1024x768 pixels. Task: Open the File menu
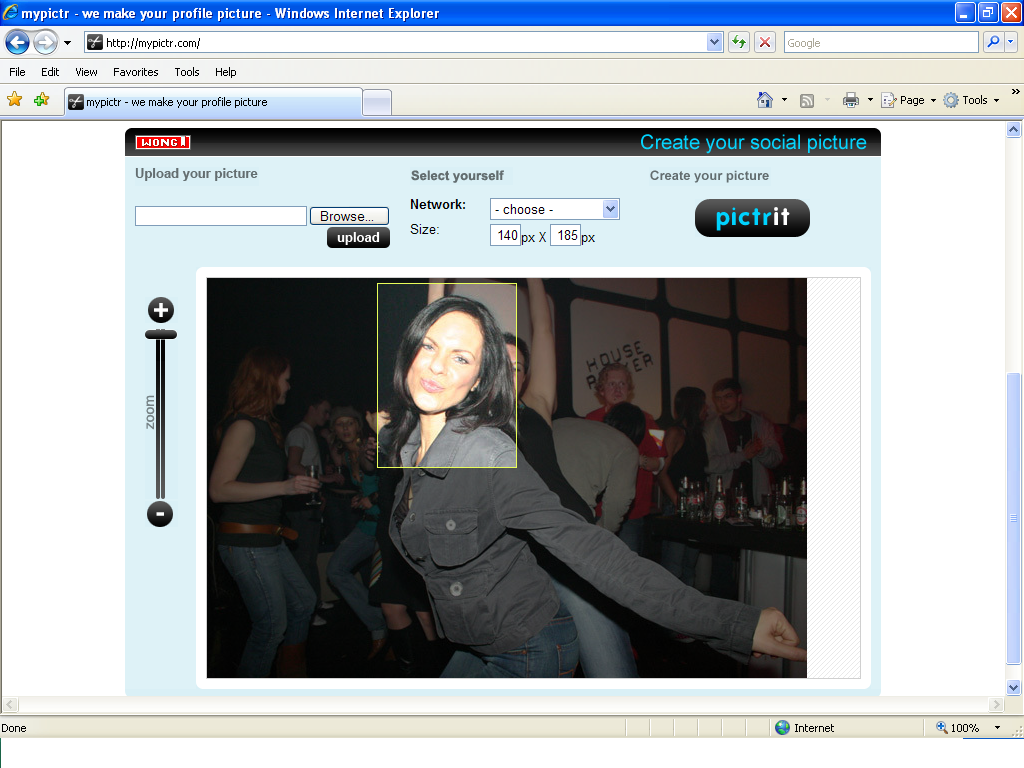(18, 72)
